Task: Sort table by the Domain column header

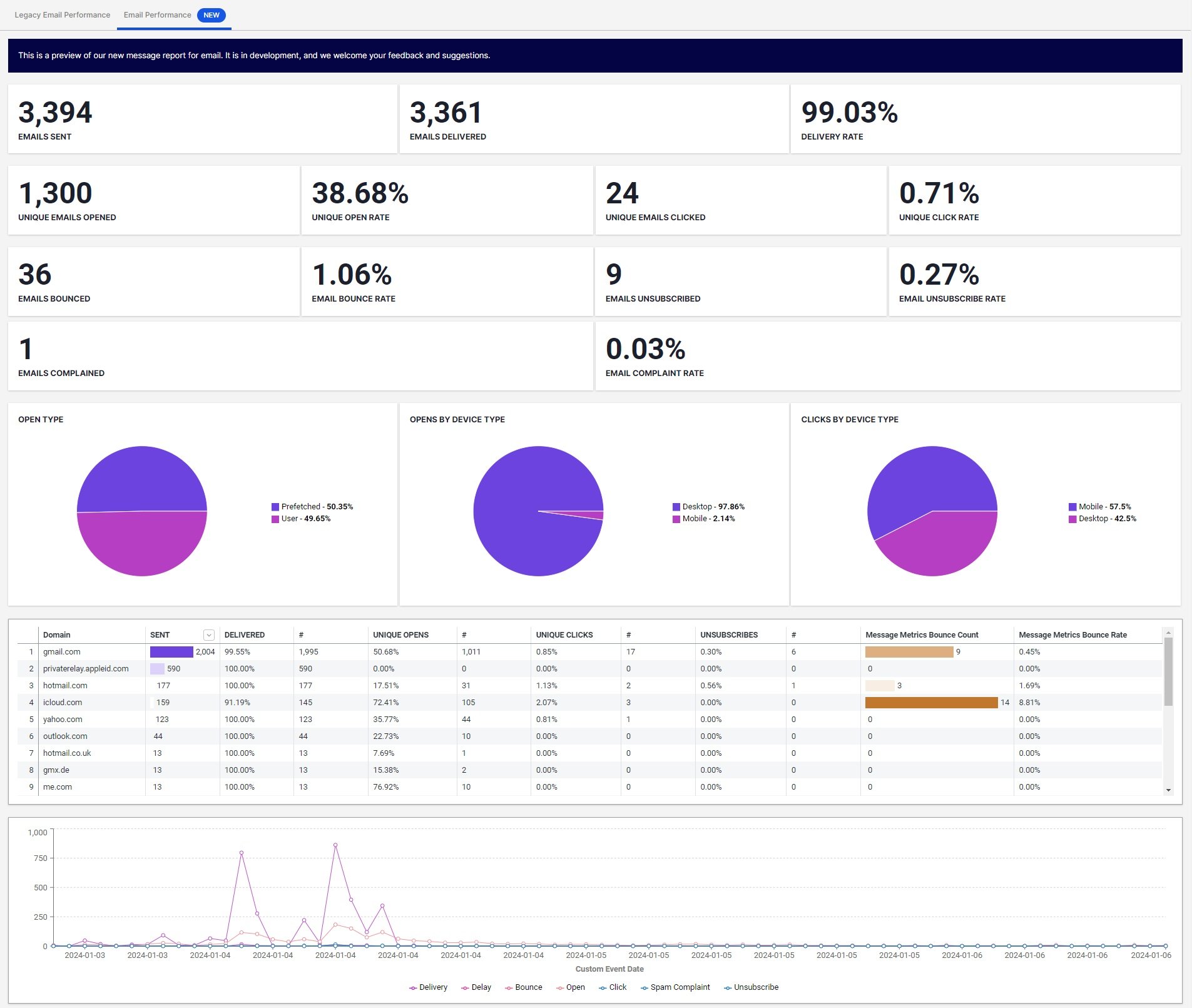Action: (57, 634)
